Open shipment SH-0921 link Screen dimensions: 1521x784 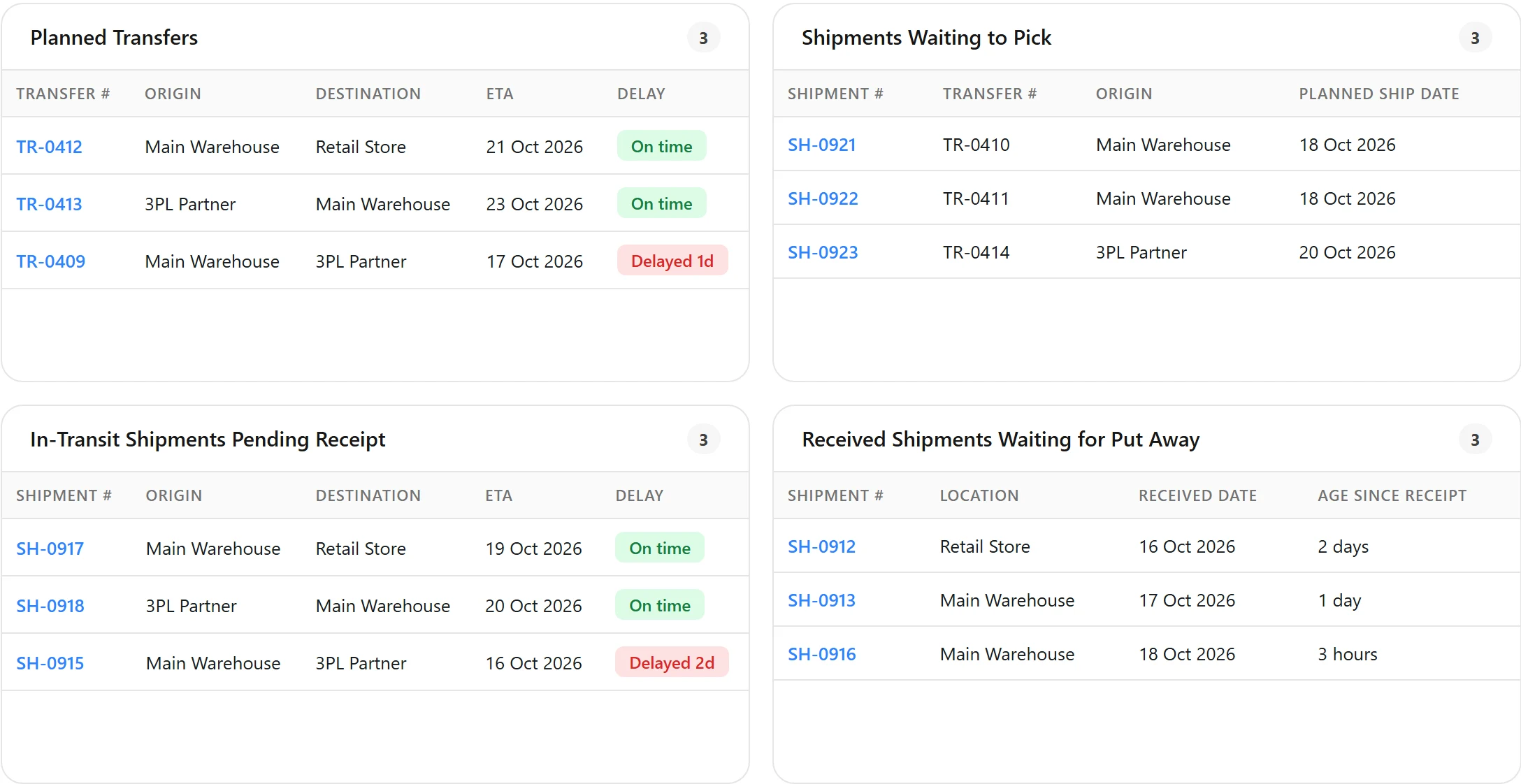point(822,145)
